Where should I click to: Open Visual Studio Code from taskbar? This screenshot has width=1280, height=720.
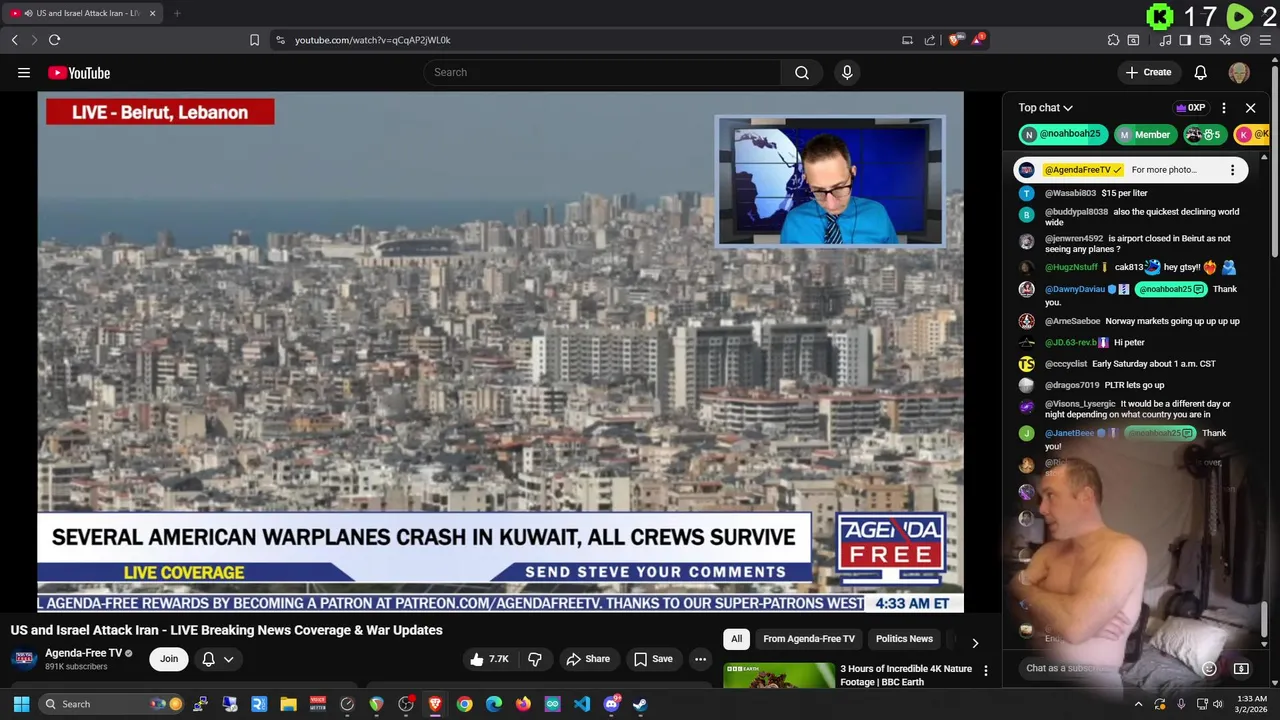click(582, 704)
